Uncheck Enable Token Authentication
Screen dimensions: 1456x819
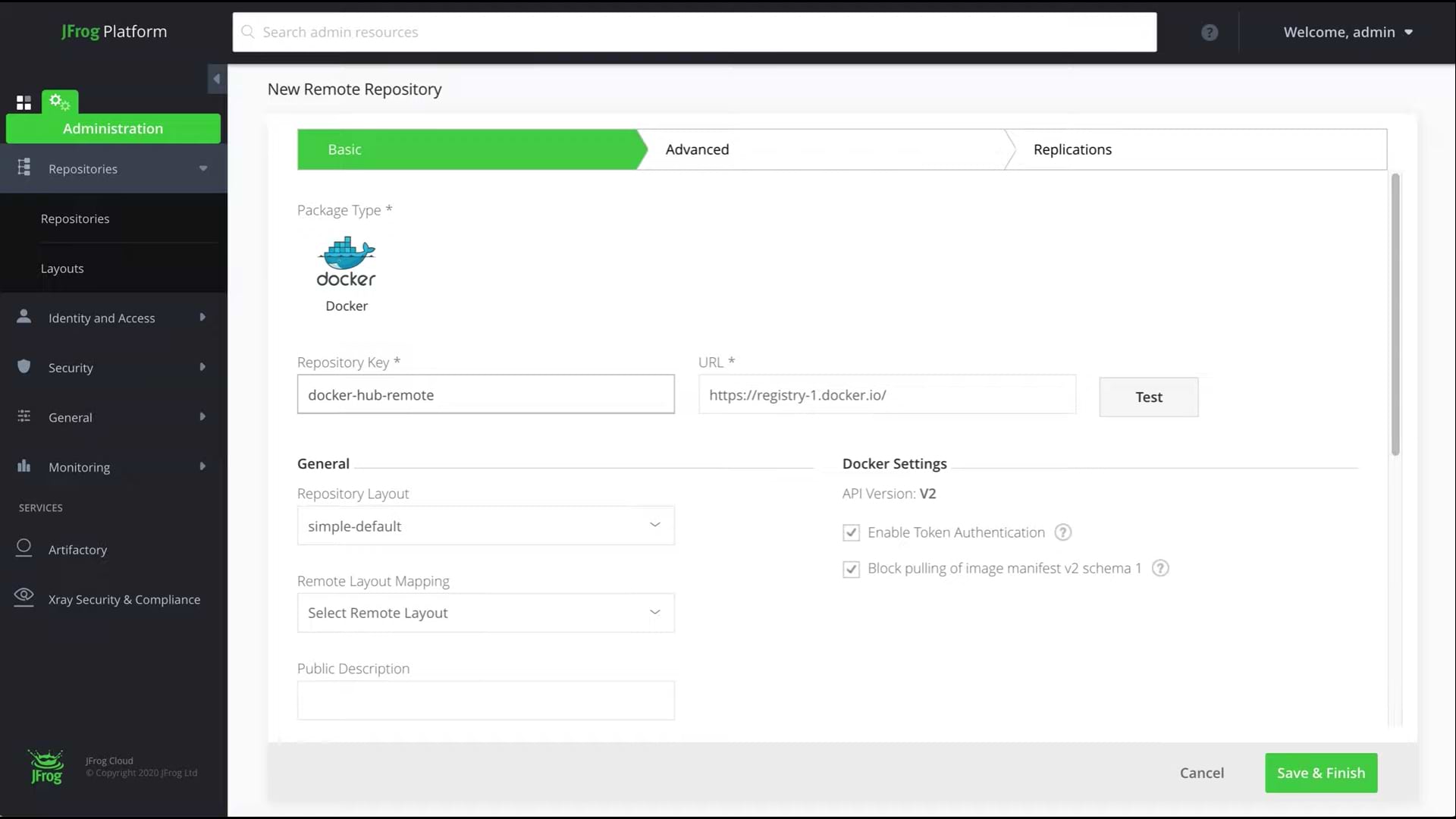point(851,532)
